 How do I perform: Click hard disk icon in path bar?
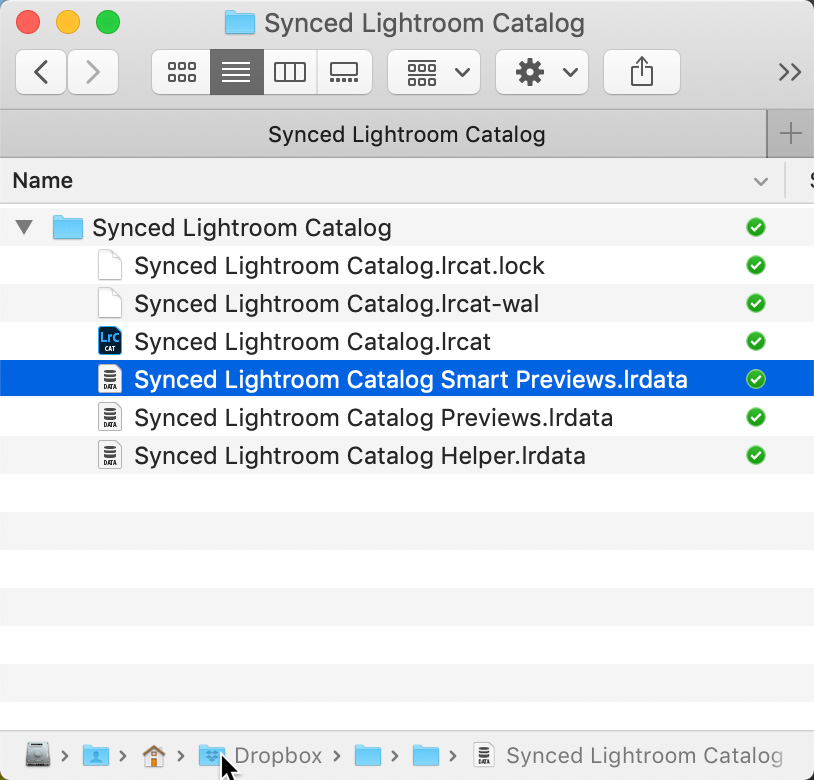coord(38,755)
